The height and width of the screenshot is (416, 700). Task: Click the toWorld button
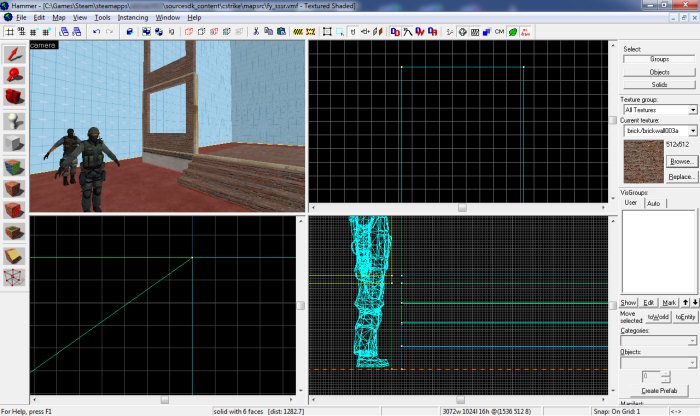click(x=658, y=316)
